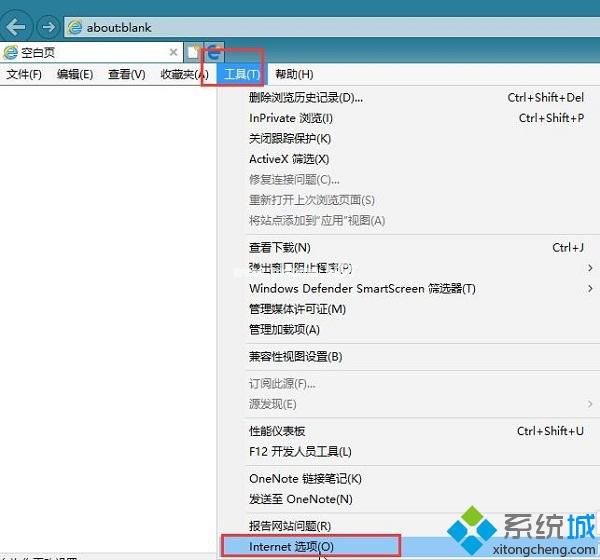Image resolution: width=600 pixels, height=560 pixels.
Task: Open the 文件(F) menu
Action: [x=24, y=74]
